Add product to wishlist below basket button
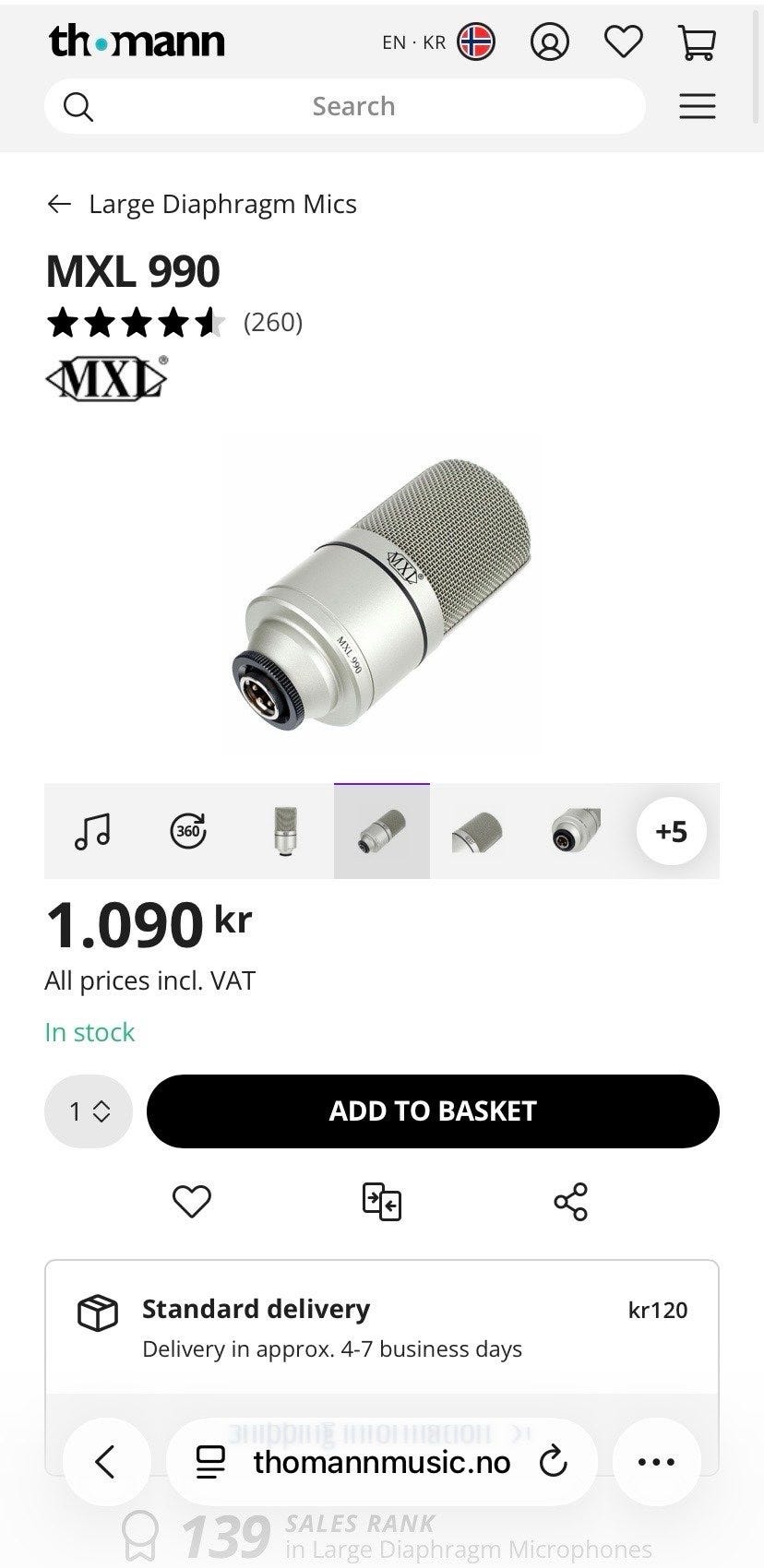This screenshot has width=764, height=1568. click(192, 1201)
